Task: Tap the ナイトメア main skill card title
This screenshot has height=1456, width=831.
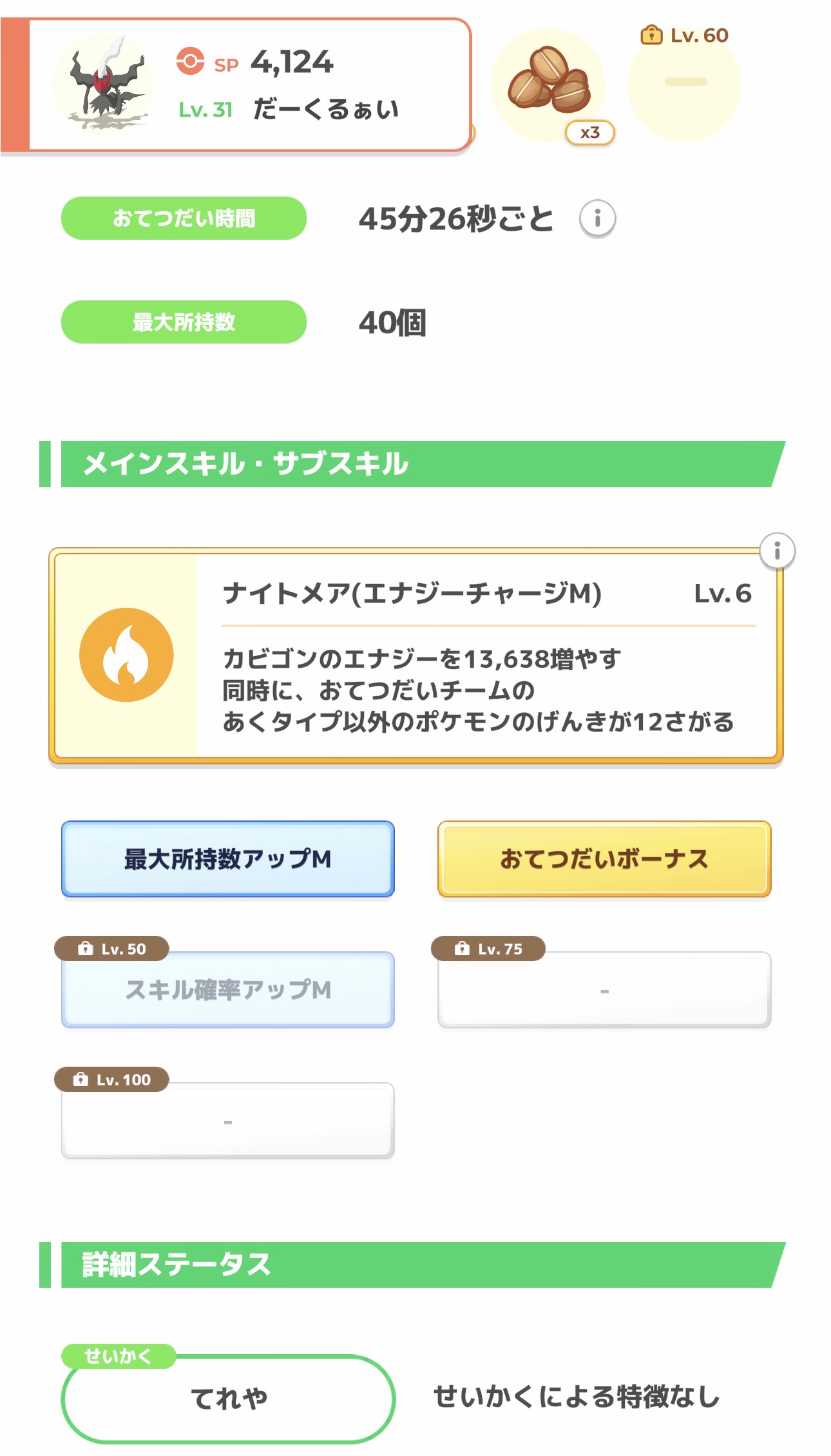Action: pyautogui.click(x=412, y=594)
